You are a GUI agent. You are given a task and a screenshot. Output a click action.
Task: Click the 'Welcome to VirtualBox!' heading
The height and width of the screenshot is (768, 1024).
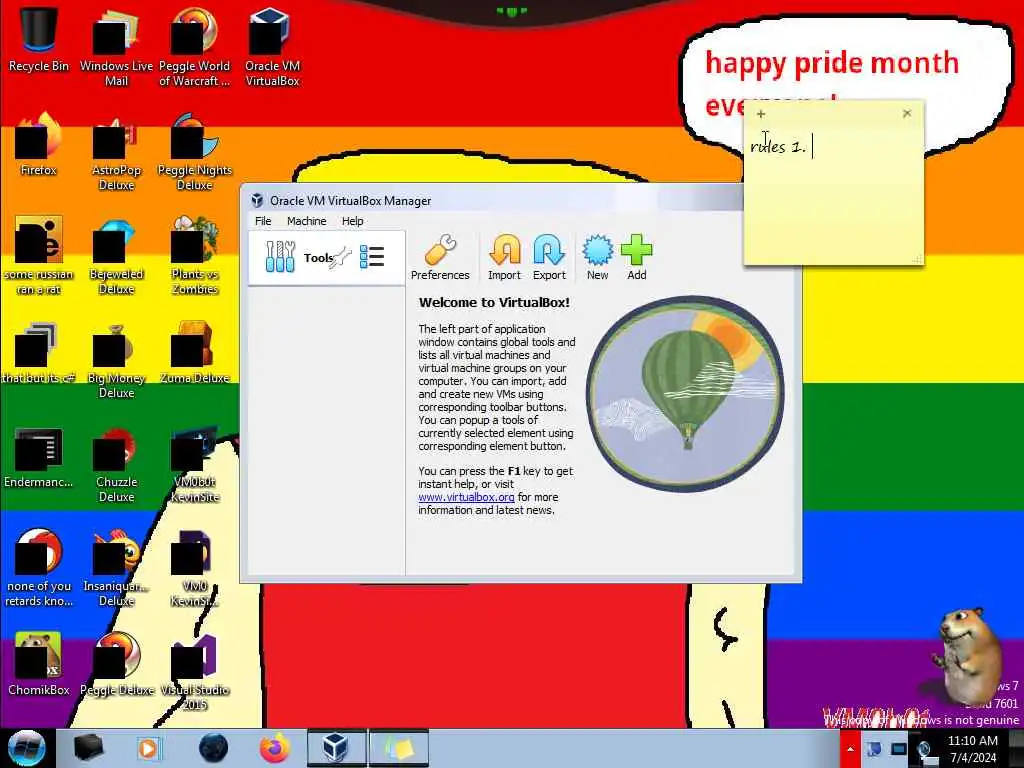(494, 302)
